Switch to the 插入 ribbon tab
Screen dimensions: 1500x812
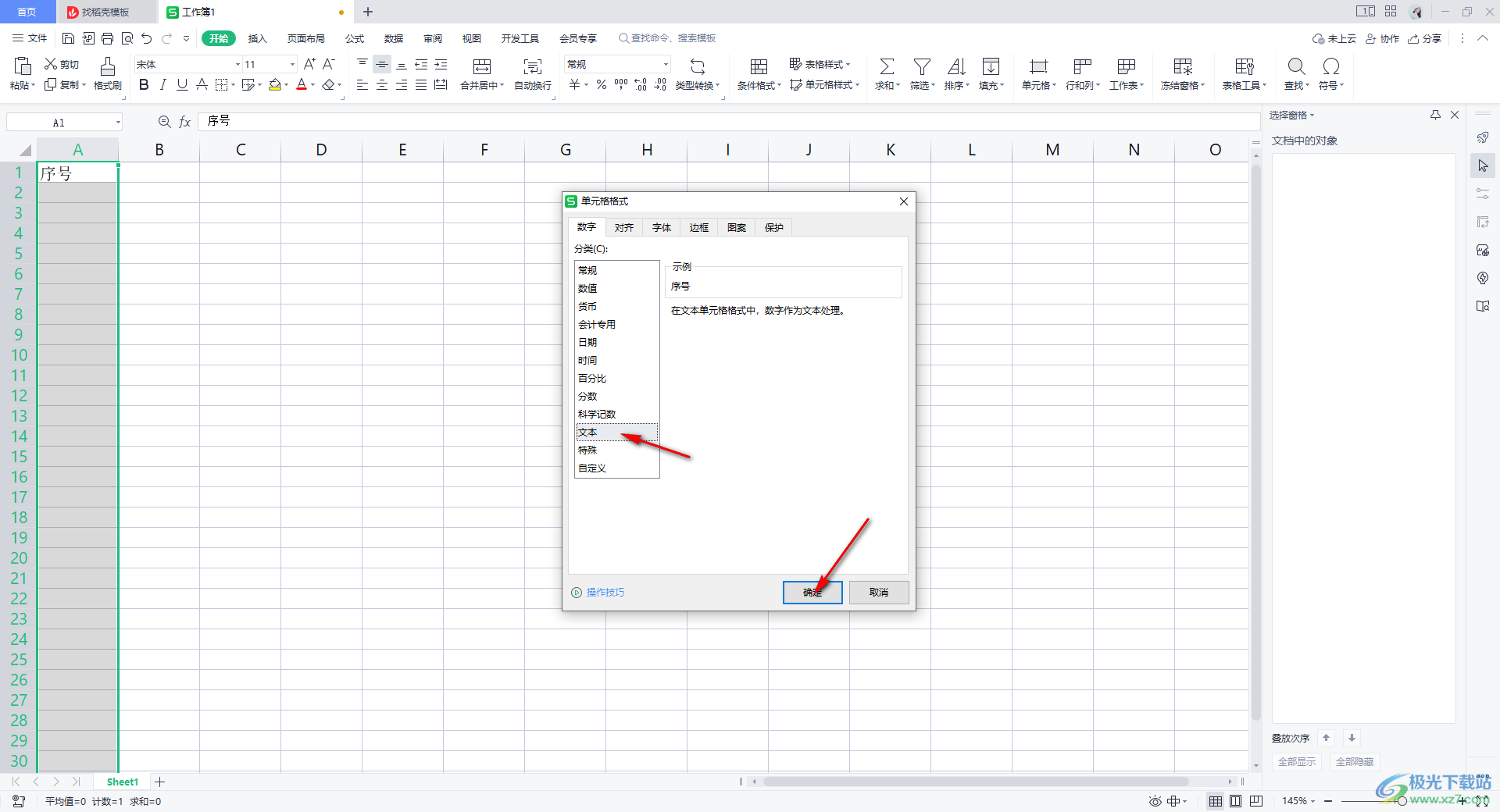click(x=258, y=38)
